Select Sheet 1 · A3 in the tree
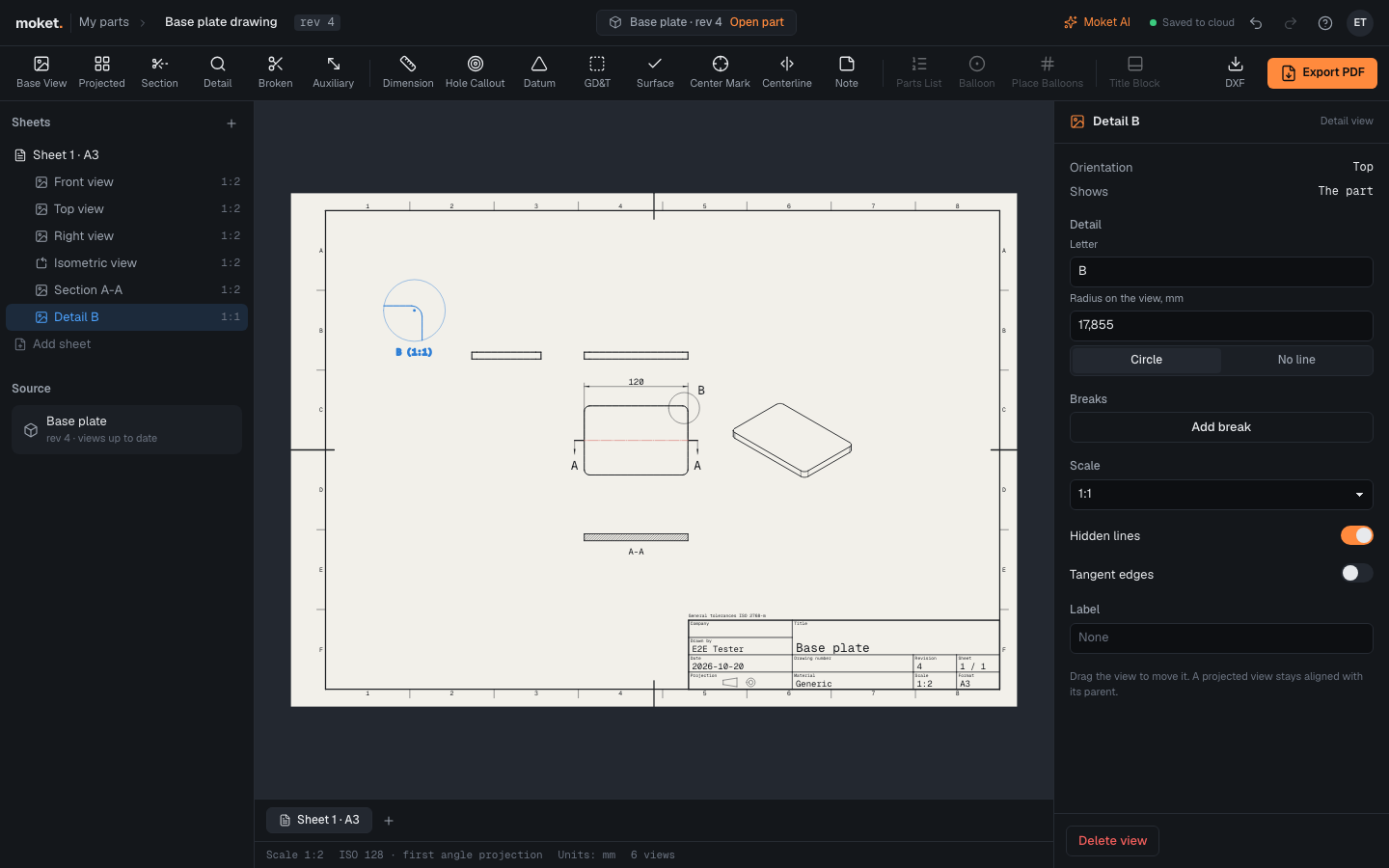This screenshot has width=1389, height=868. pyautogui.click(x=126, y=155)
